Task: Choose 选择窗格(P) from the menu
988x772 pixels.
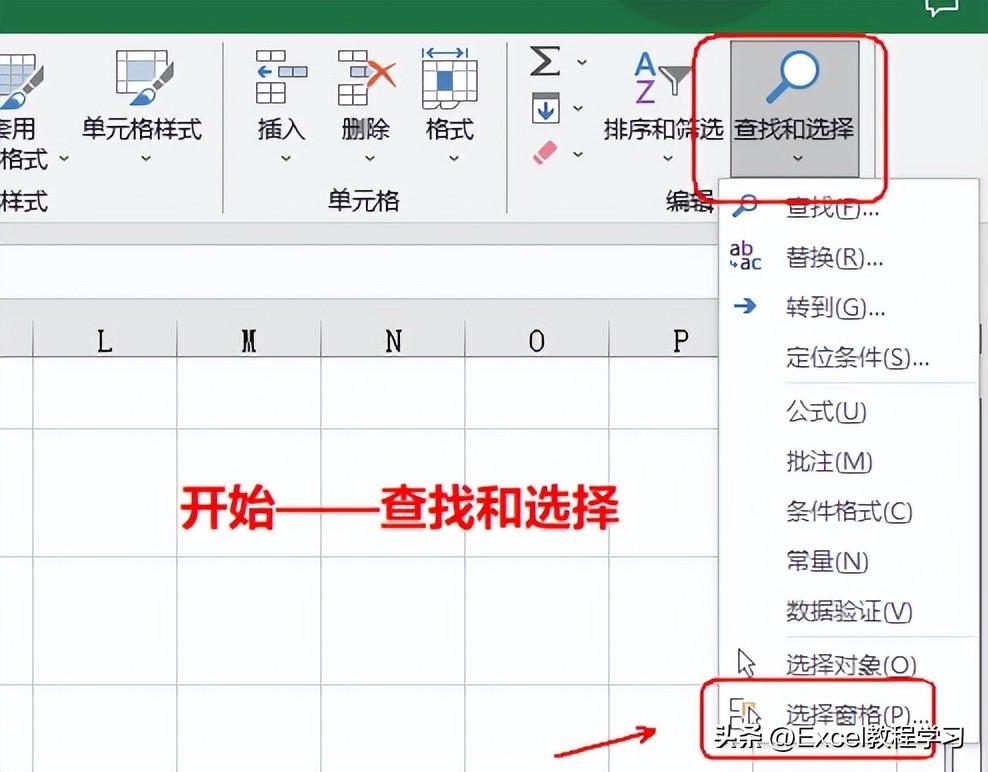Action: point(848,714)
